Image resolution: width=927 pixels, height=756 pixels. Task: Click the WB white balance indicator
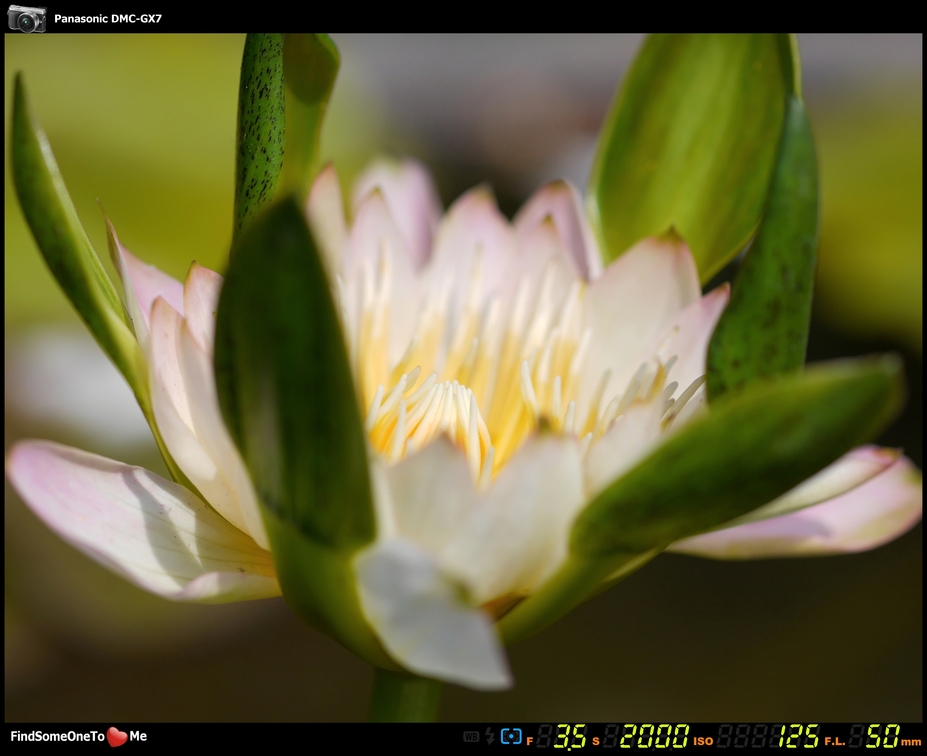pos(471,736)
